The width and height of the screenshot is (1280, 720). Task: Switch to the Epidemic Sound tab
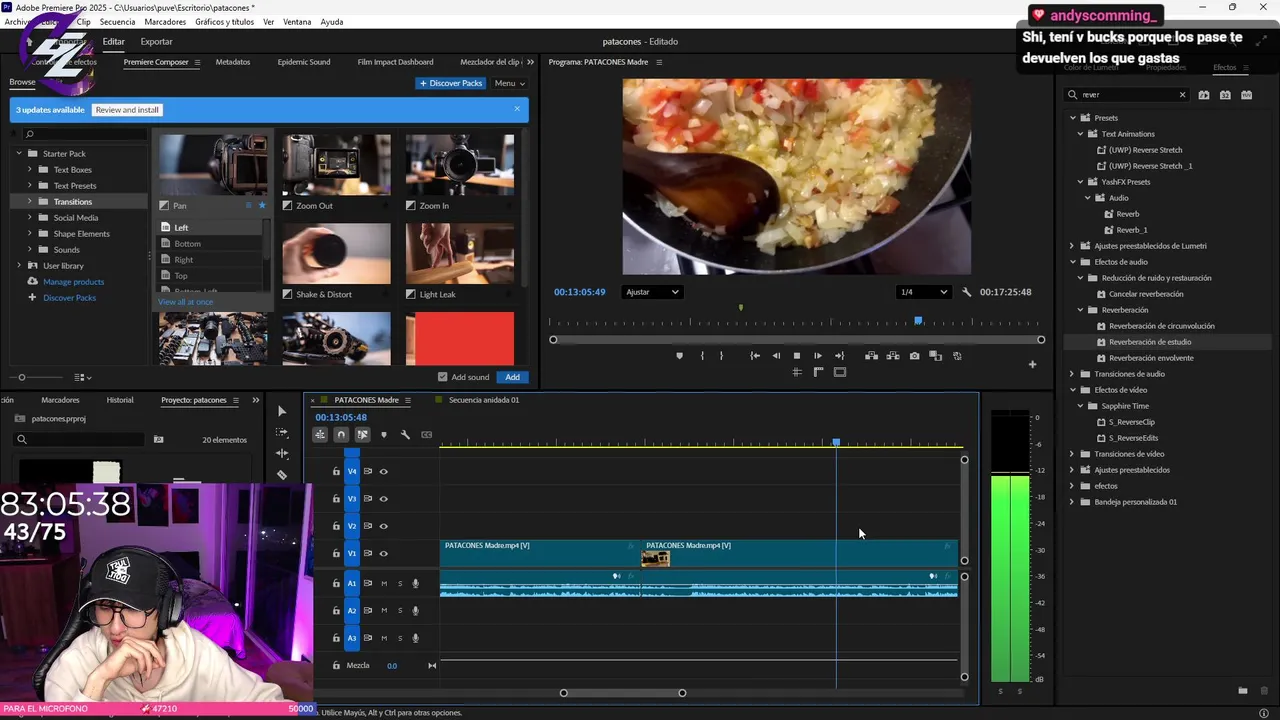tap(304, 62)
